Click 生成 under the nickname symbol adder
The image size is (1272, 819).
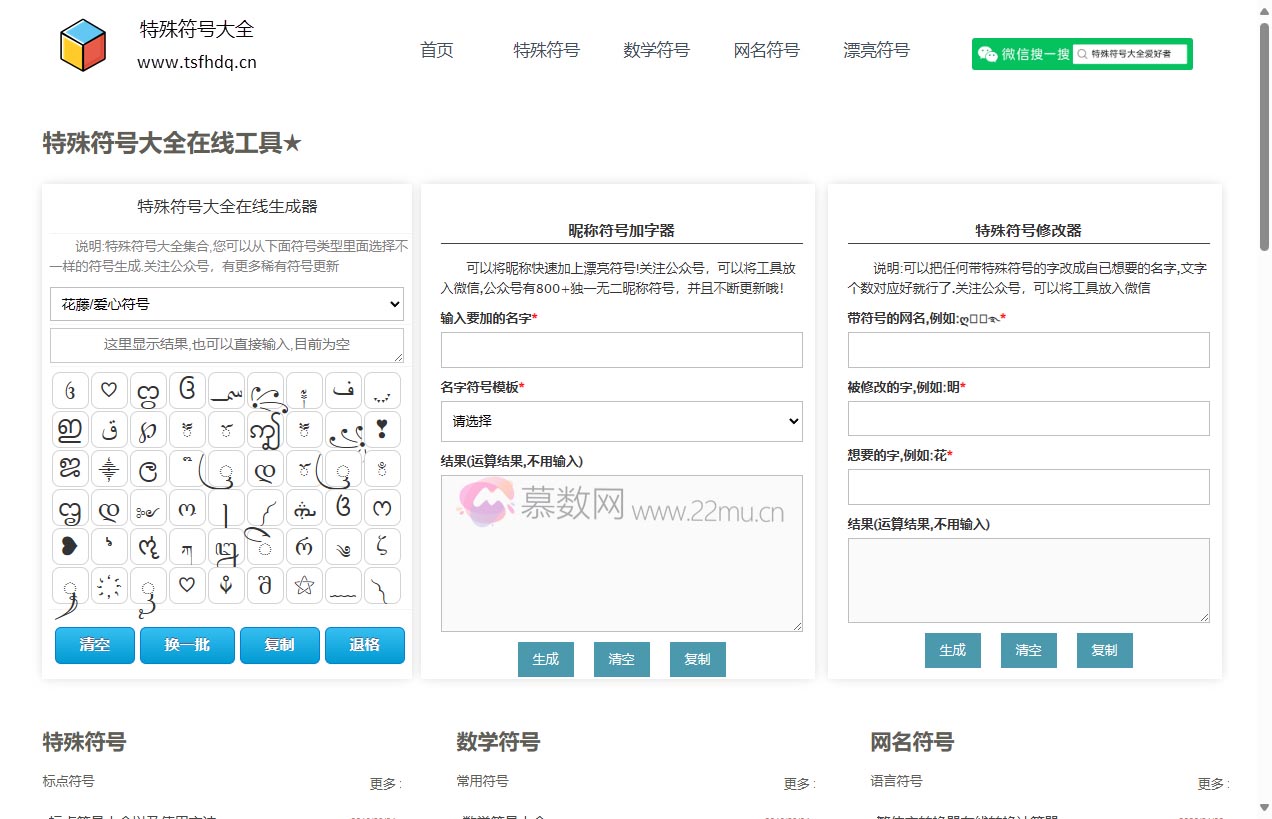pyautogui.click(x=545, y=660)
